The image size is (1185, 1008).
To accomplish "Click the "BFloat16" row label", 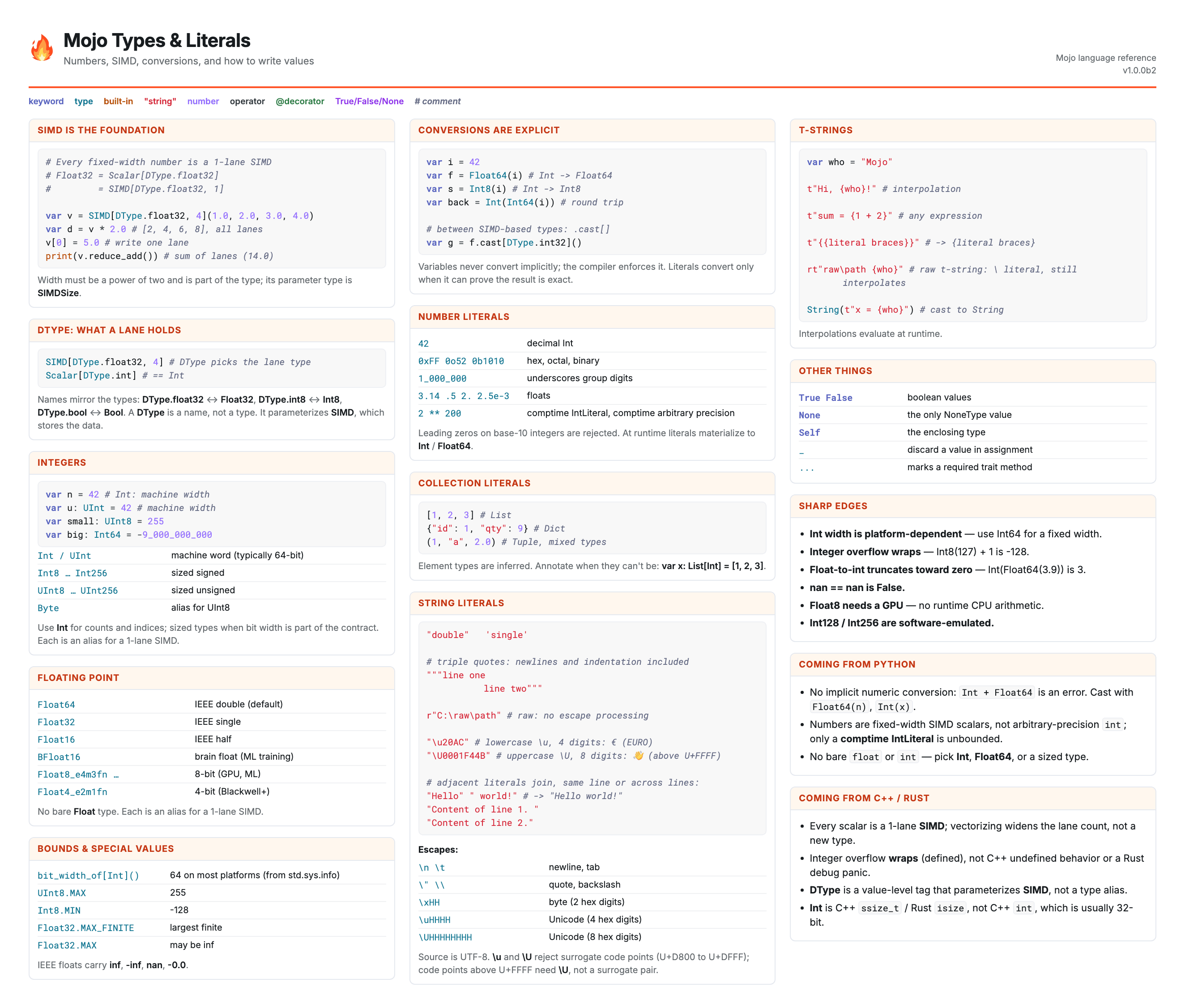I will pos(59,757).
